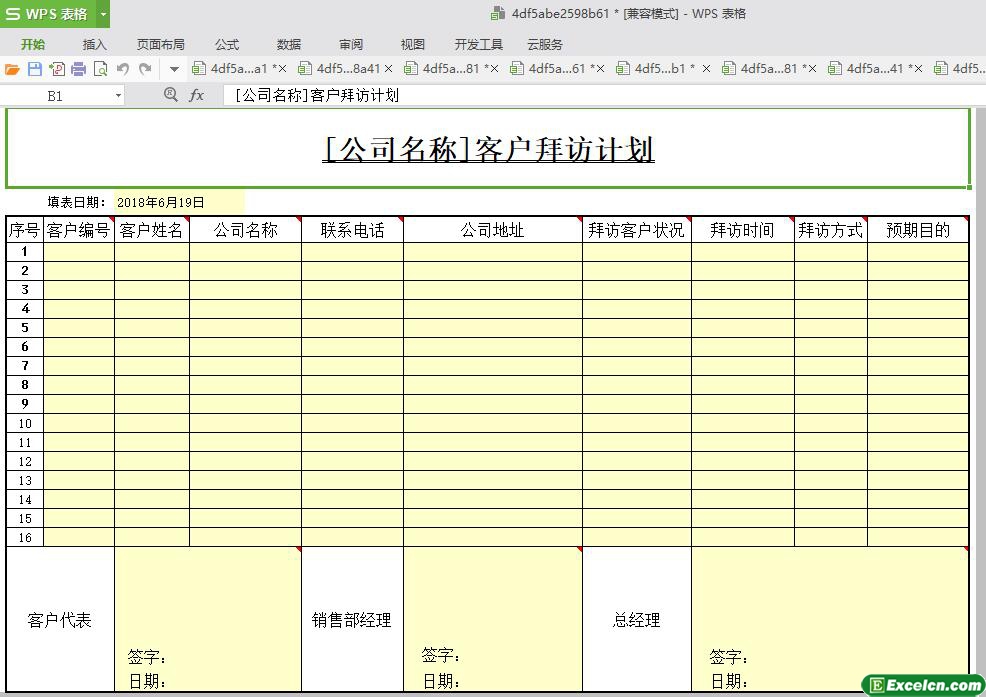Viewport: 986px width, 697px height.
Task: Close the 4df5a...a1 document tab
Action: click(281, 69)
